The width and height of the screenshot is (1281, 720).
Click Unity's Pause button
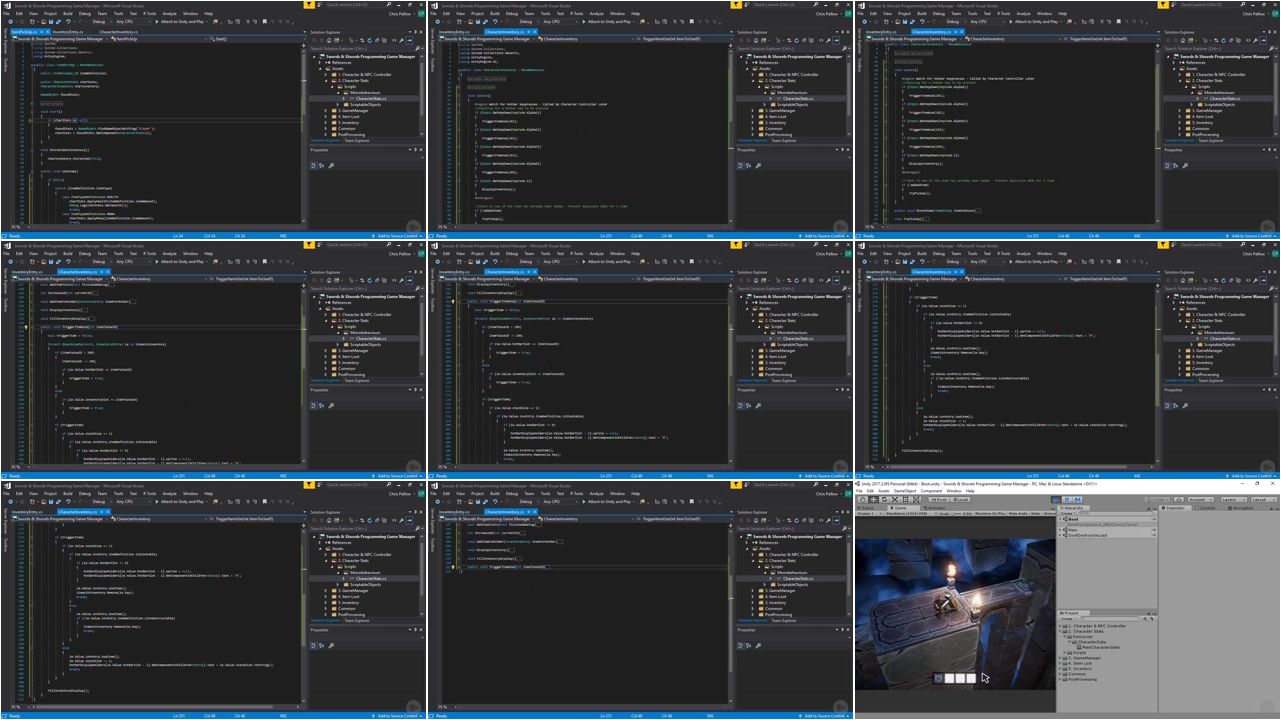pyautogui.click(x=1067, y=500)
